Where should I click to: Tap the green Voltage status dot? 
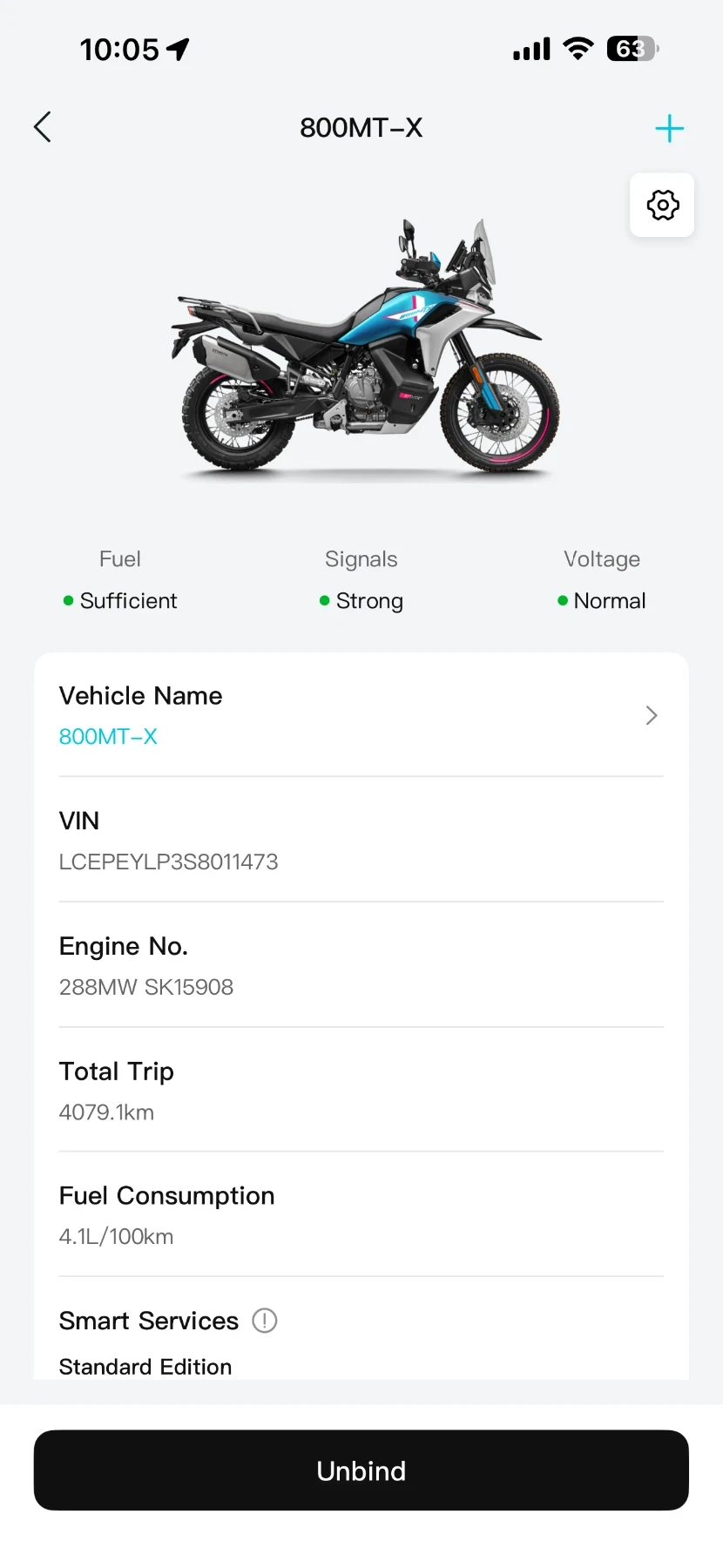coord(563,601)
